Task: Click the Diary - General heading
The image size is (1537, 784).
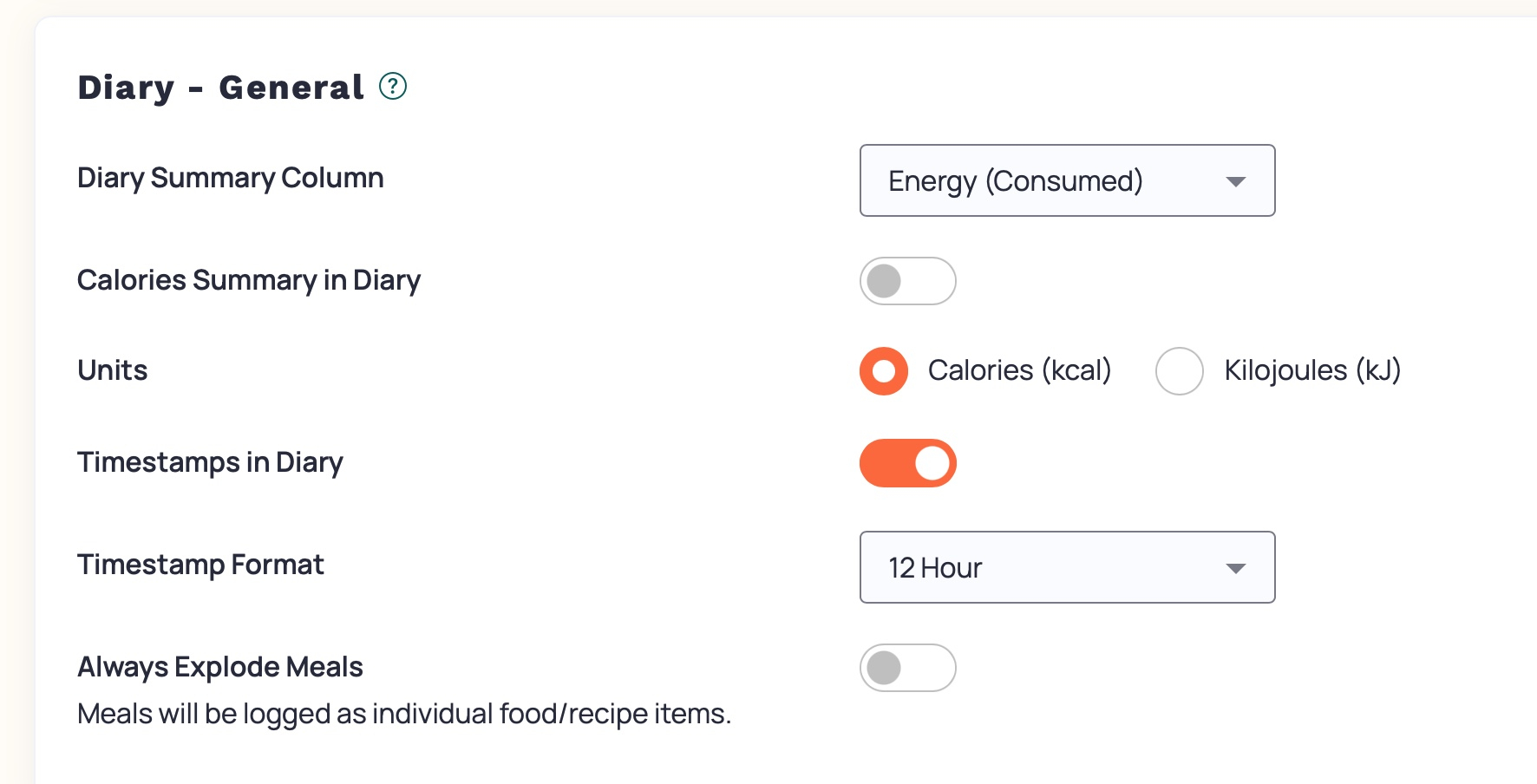Action: (x=221, y=88)
